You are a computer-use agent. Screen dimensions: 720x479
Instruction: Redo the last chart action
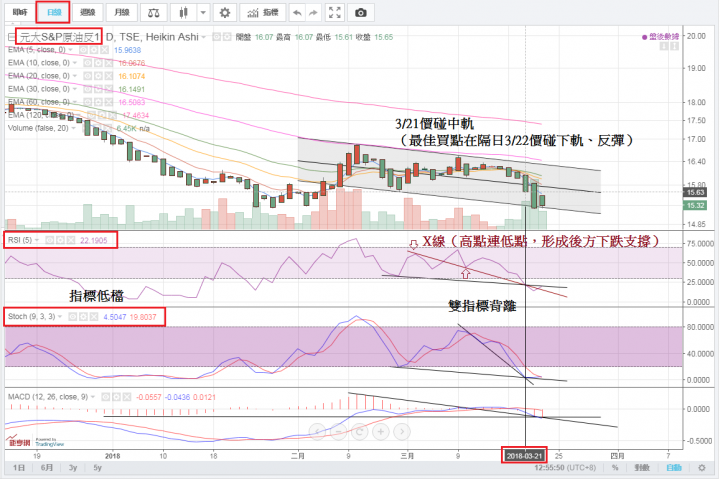314,13
